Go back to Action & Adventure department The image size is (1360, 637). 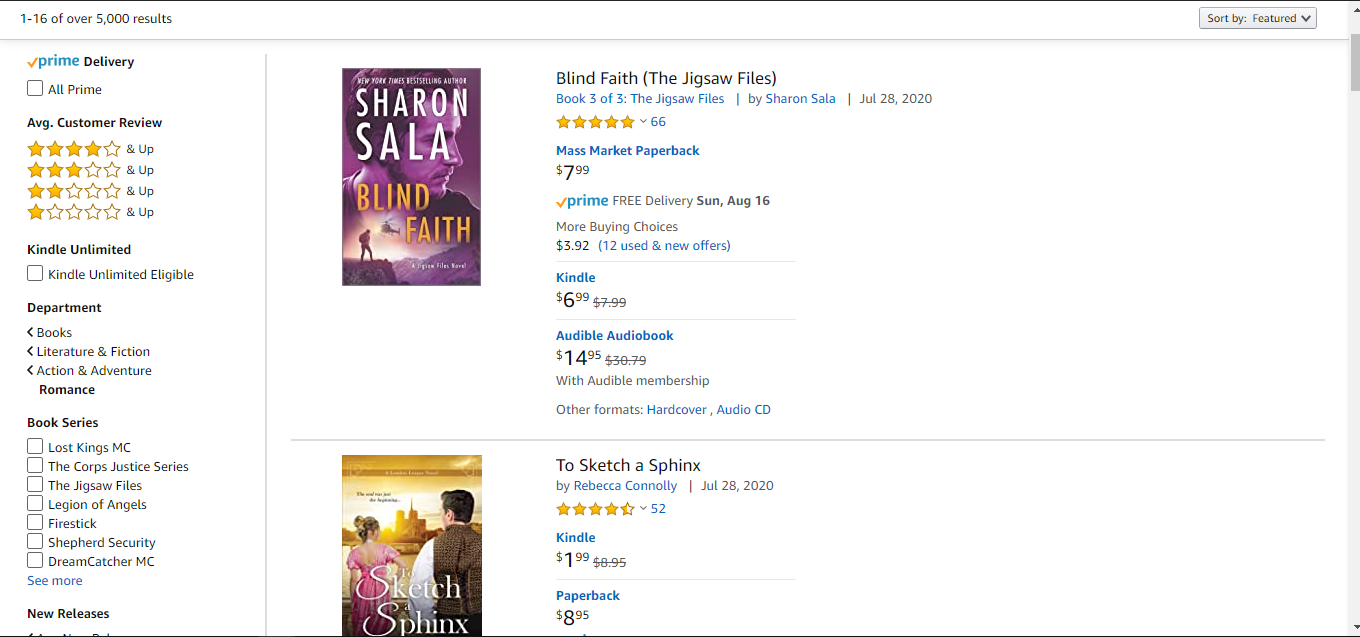(94, 371)
